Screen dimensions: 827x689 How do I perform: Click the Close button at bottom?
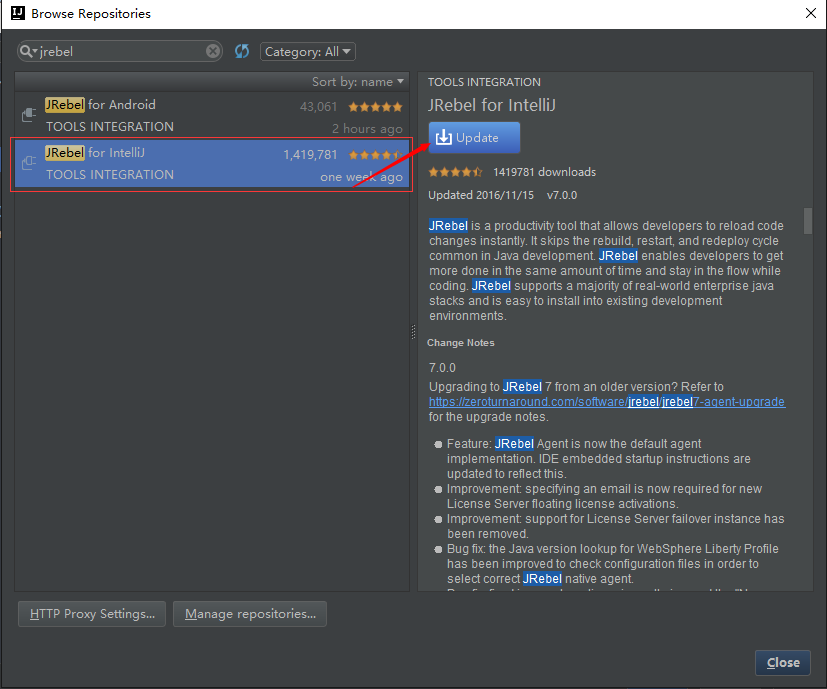tap(783, 663)
